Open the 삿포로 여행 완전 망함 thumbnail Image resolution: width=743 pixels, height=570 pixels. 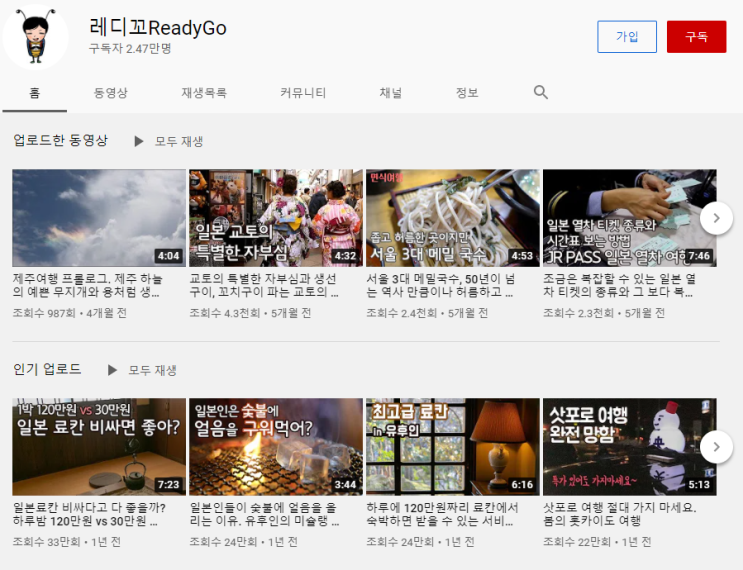pyautogui.click(x=629, y=447)
